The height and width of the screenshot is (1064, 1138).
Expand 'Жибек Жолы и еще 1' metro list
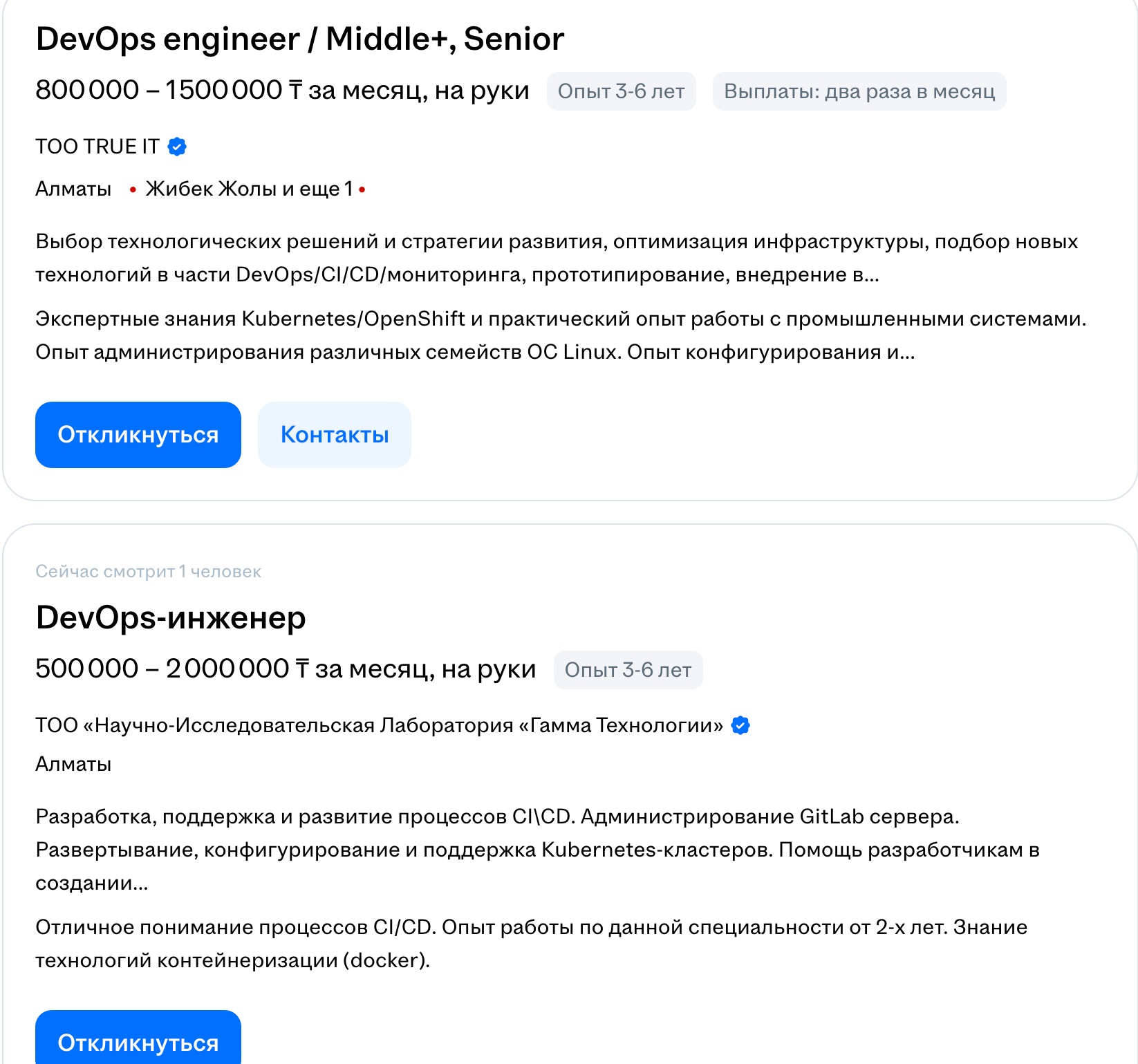pos(249,189)
